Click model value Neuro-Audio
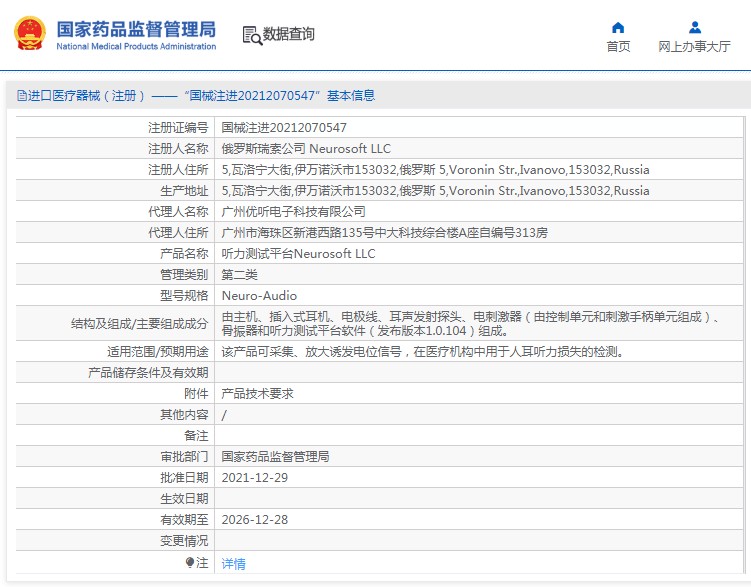Screen dimensions: 751x587 [x=259, y=296]
